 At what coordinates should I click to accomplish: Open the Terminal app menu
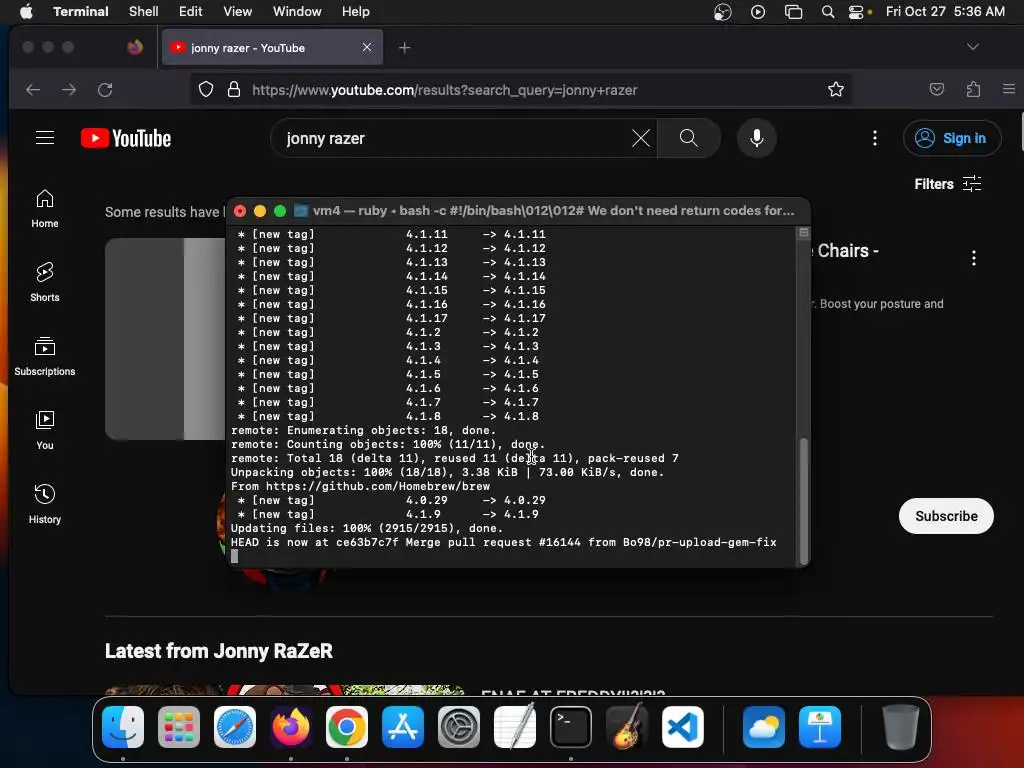coord(81,11)
